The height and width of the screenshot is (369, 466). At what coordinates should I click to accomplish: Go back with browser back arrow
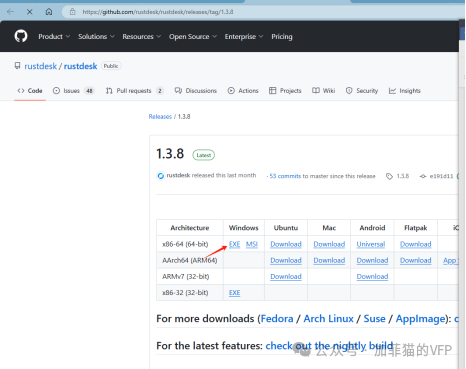(x=10, y=12)
